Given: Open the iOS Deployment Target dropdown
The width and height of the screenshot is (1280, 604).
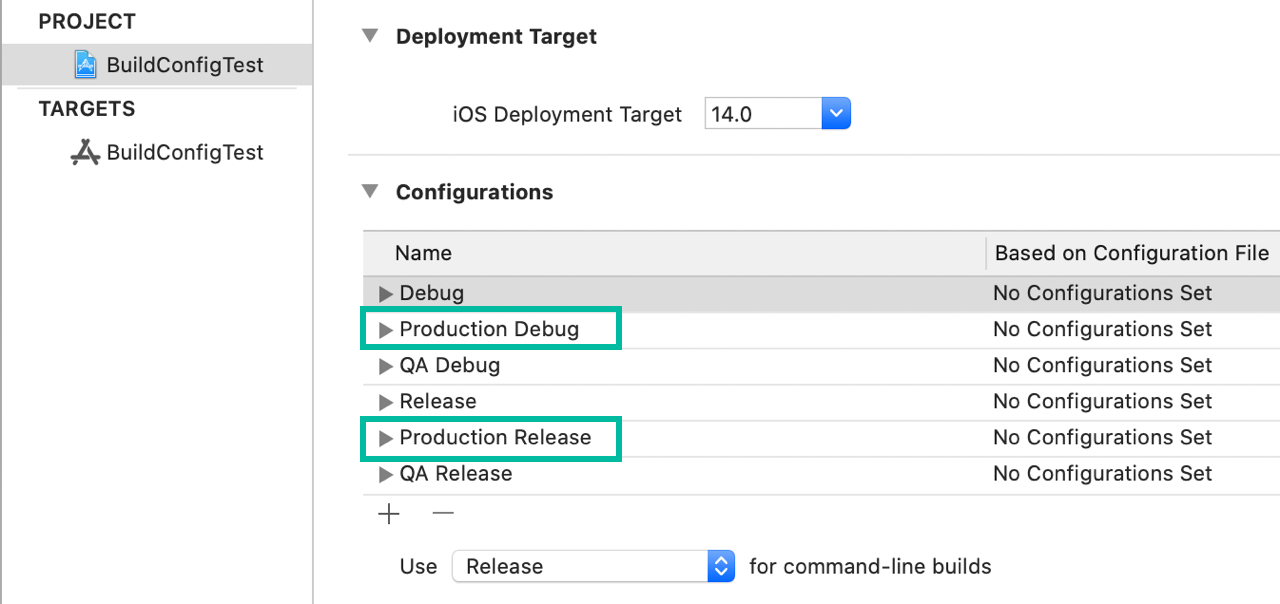Looking at the screenshot, I should pyautogui.click(x=835, y=114).
